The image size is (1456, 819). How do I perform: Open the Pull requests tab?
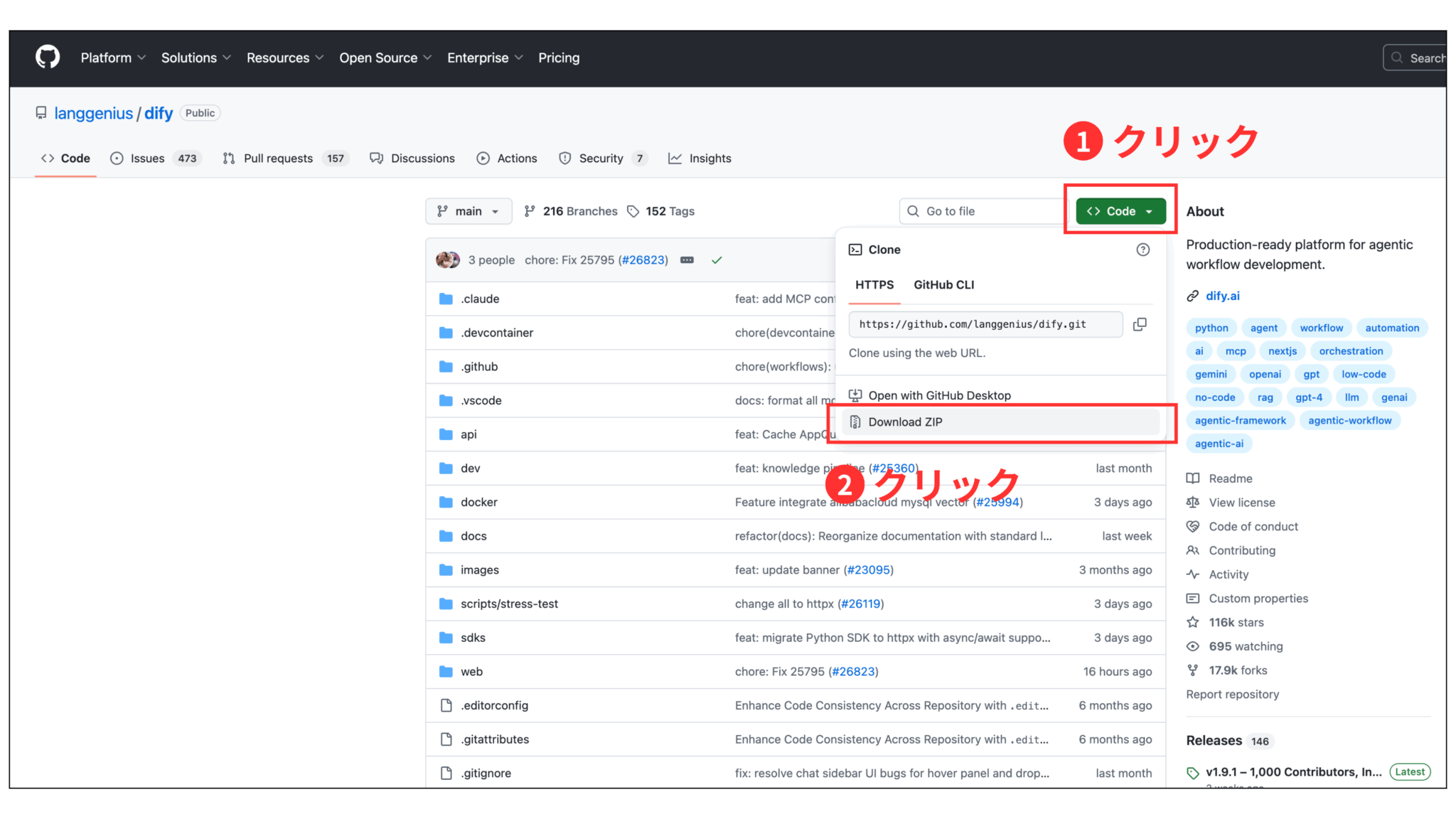[277, 158]
